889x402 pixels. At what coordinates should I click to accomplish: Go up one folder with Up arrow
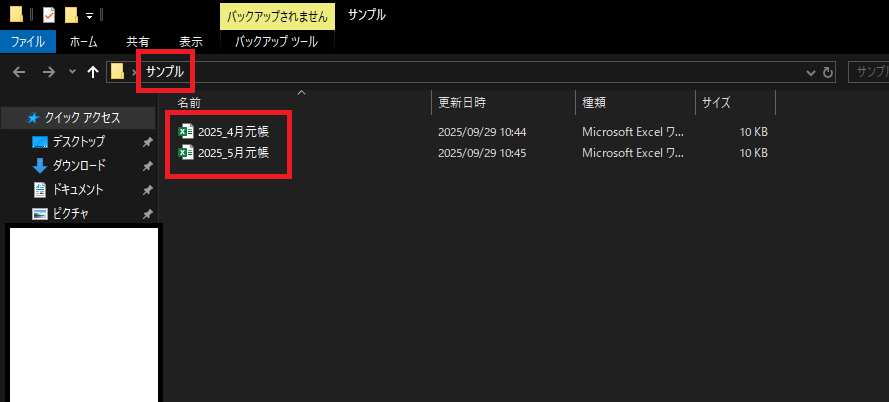[x=93, y=72]
